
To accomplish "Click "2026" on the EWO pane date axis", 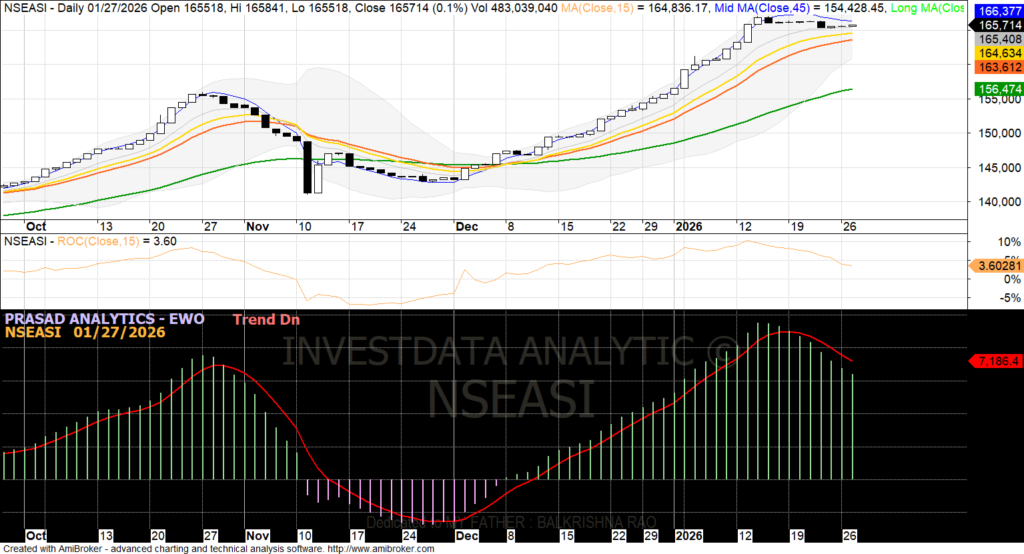I will tap(689, 536).
